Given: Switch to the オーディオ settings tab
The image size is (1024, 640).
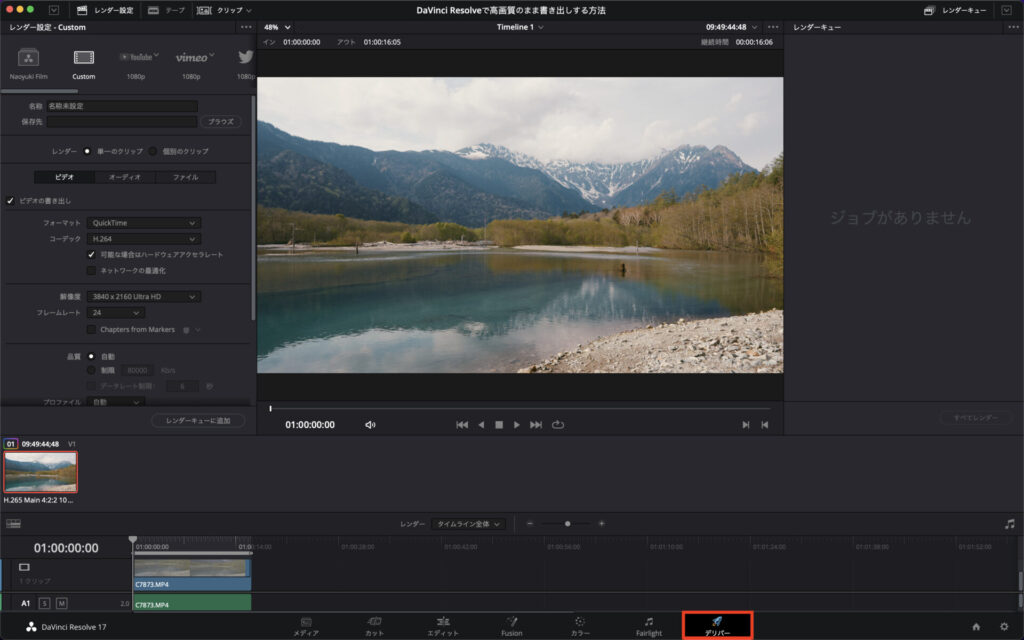Looking at the screenshot, I should (x=124, y=177).
